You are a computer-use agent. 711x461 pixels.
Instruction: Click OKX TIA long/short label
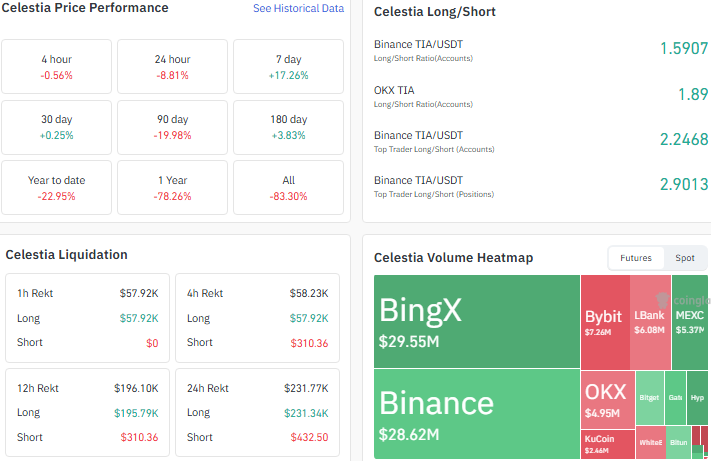click(394, 91)
